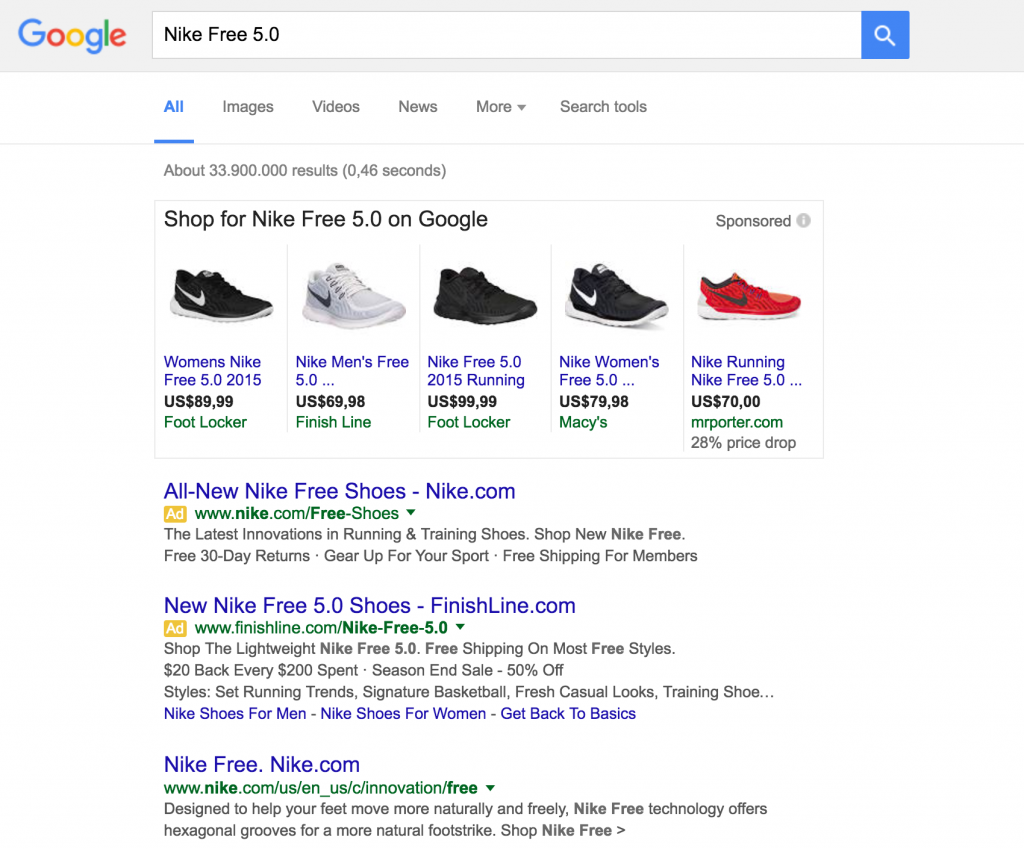Click the mrporter.com seller name
Viewport: 1024px width, 849px height.
737,423
